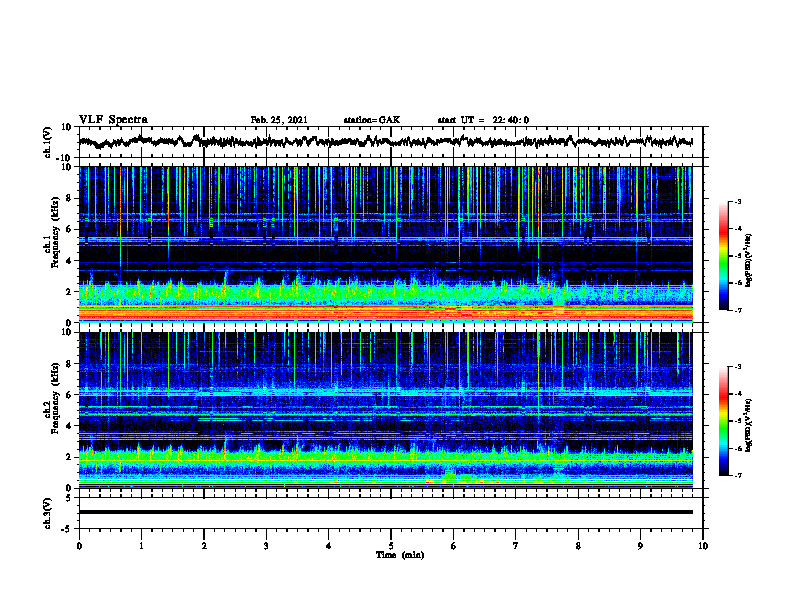Click the "VLF Spectra" plot title
The width and height of the screenshot is (792, 612).
tap(113, 120)
